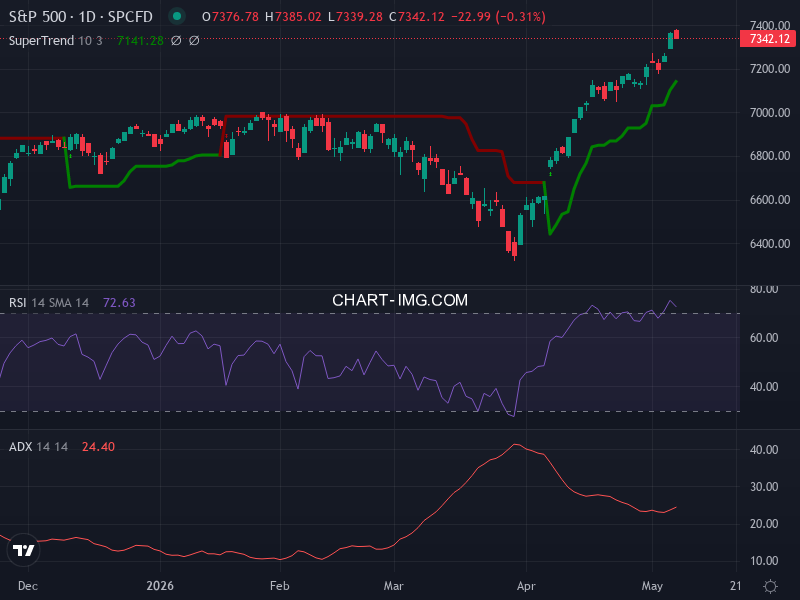Click the 6400.00 price axis label
The height and width of the screenshot is (600, 800).
point(770,244)
